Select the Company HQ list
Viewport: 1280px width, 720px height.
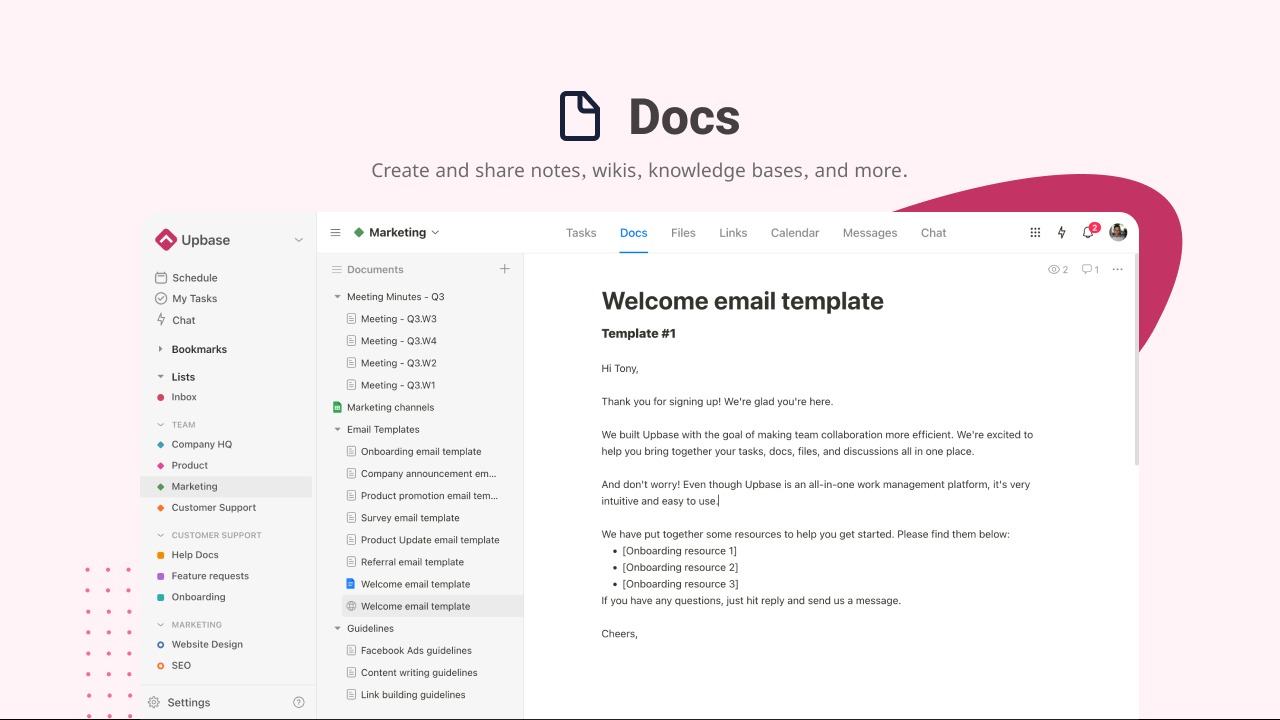coord(194,444)
